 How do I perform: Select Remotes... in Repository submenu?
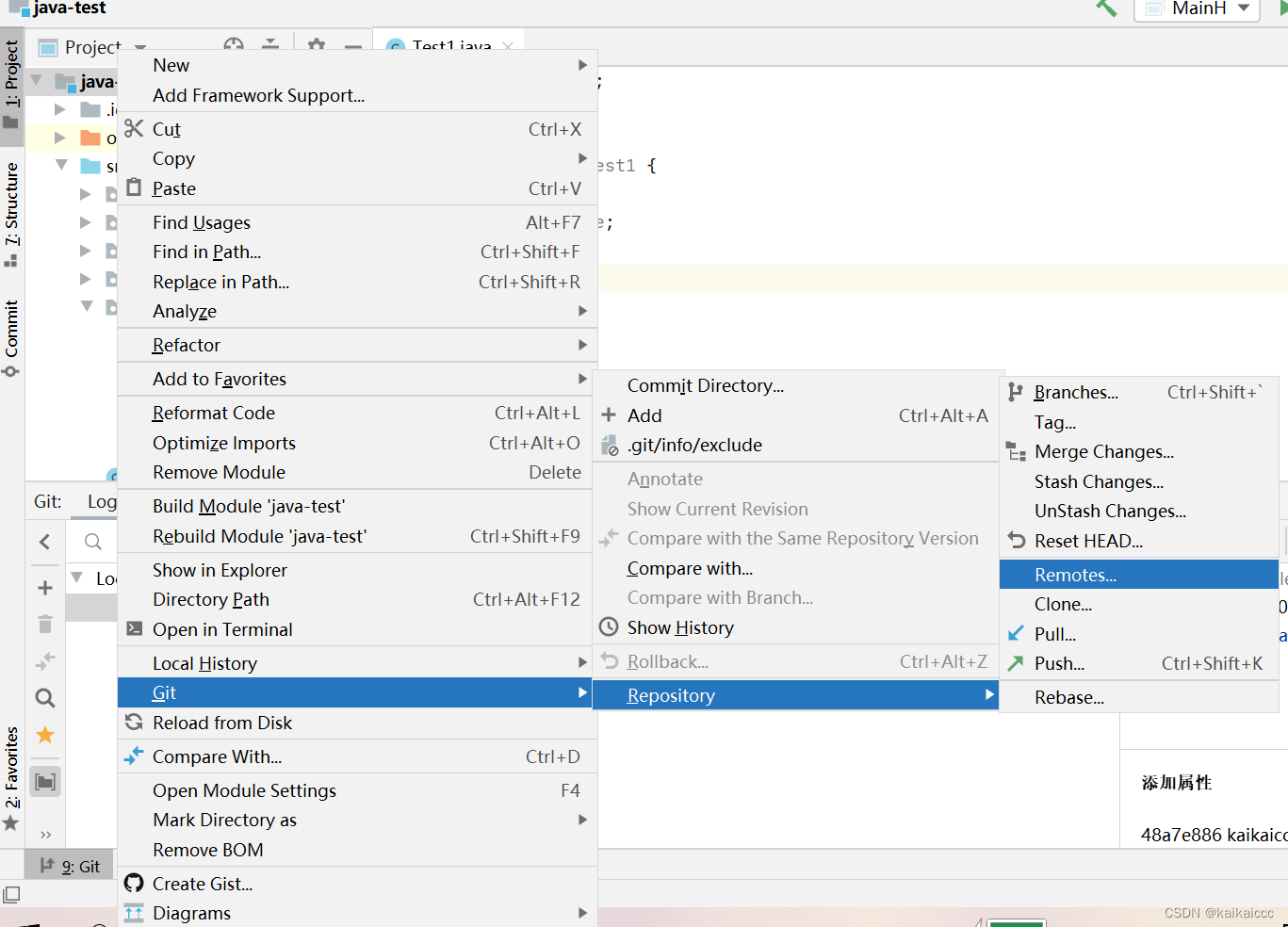click(x=1138, y=574)
